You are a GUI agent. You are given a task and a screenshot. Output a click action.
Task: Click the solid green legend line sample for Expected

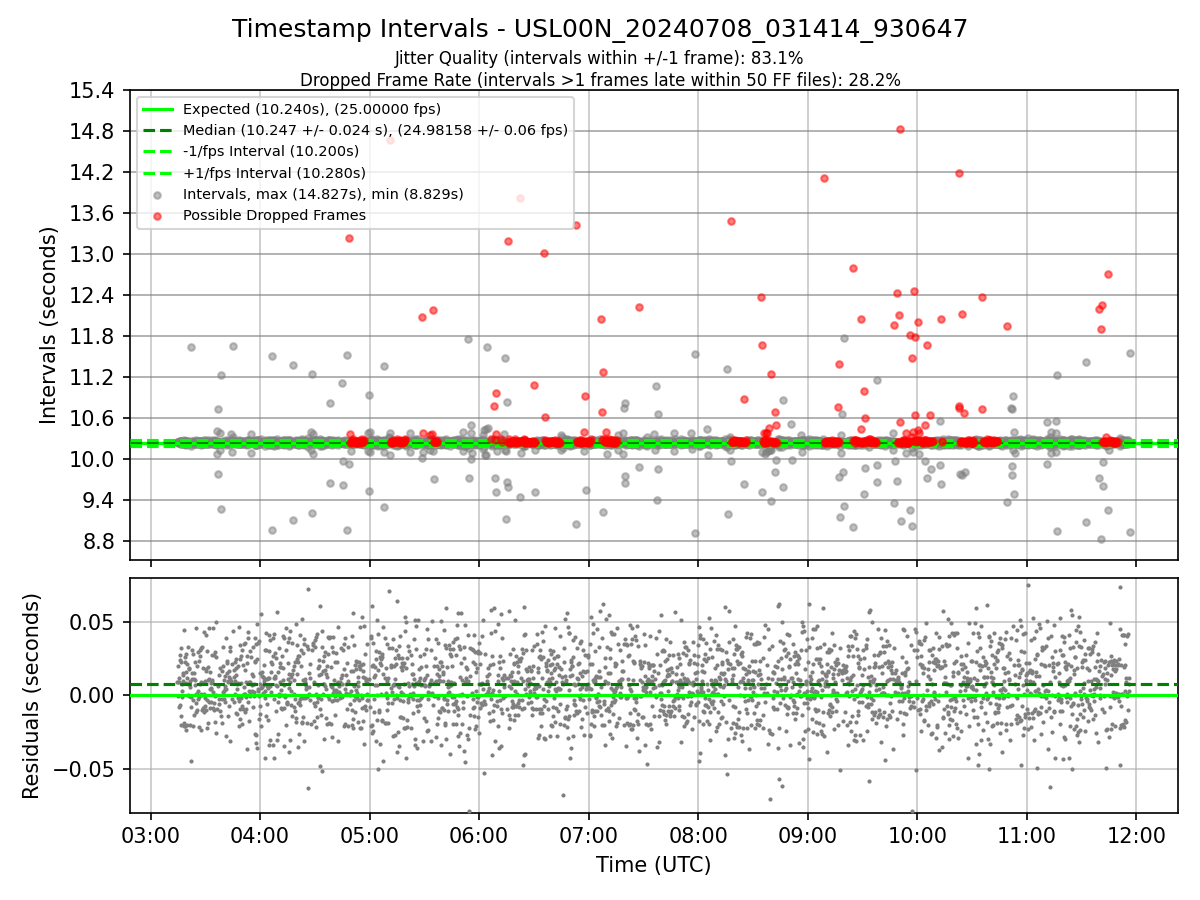(159, 109)
